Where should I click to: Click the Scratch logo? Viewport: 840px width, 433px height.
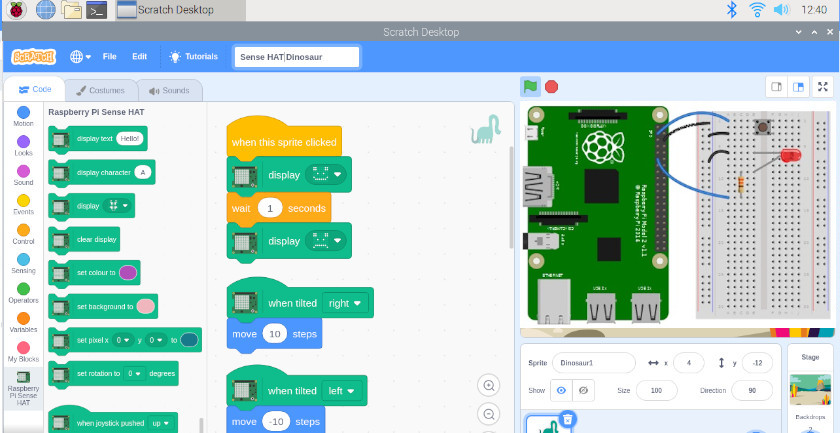33,56
